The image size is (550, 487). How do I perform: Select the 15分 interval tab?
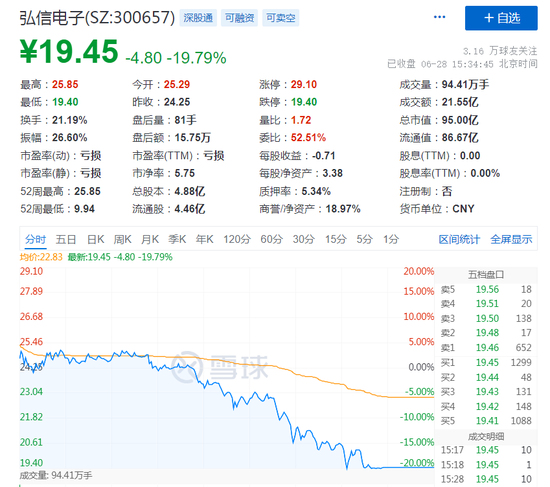coord(336,239)
